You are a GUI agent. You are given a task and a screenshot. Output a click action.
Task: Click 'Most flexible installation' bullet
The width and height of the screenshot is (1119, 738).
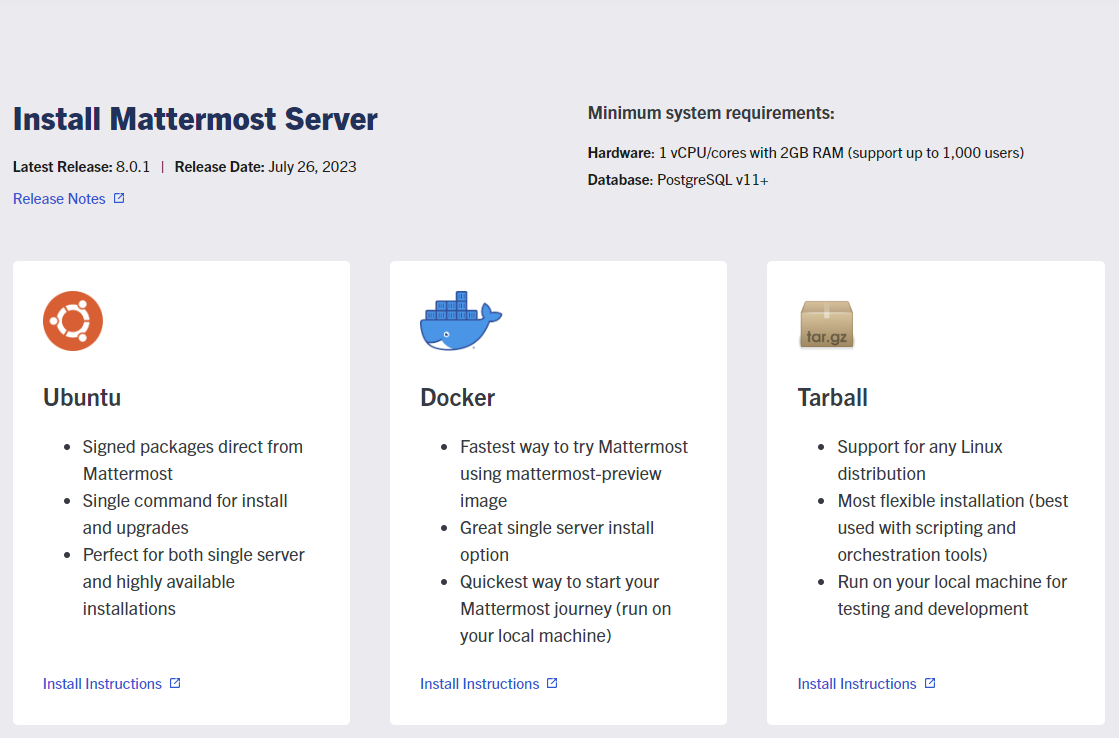coord(953,528)
